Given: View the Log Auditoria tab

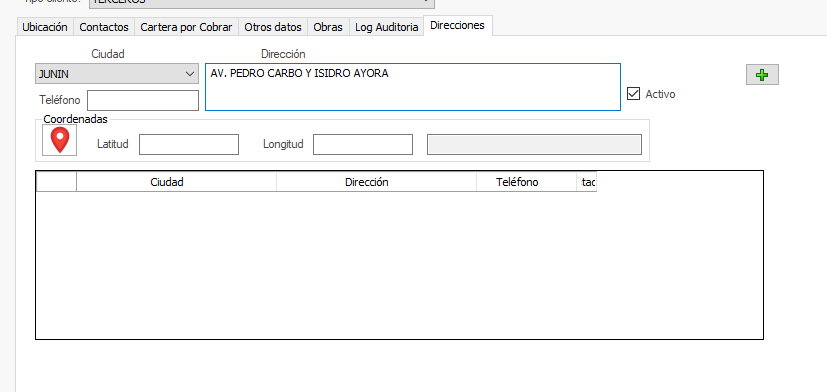Looking at the screenshot, I should [x=387, y=27].
